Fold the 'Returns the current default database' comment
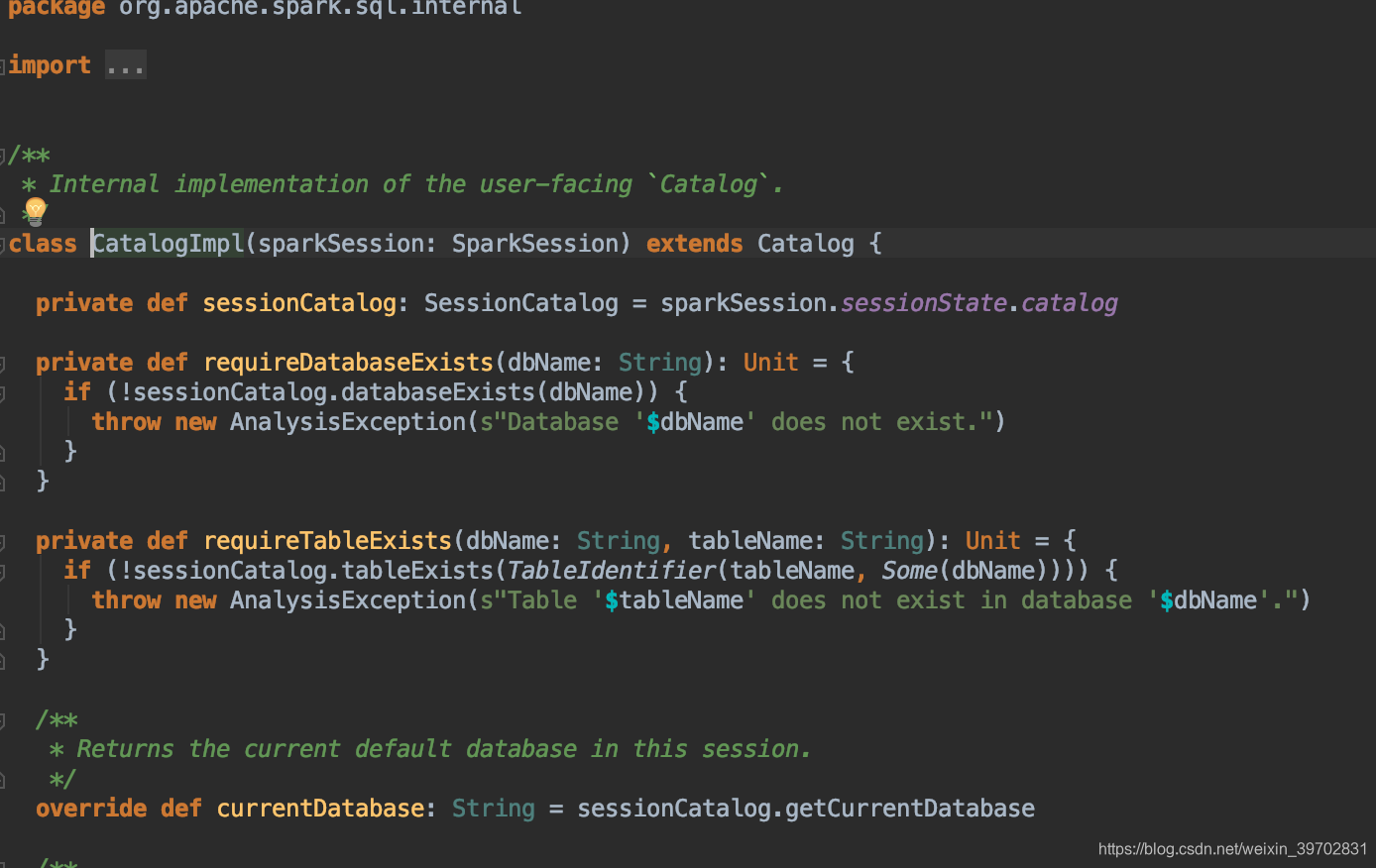 click(x=3, y=719)
